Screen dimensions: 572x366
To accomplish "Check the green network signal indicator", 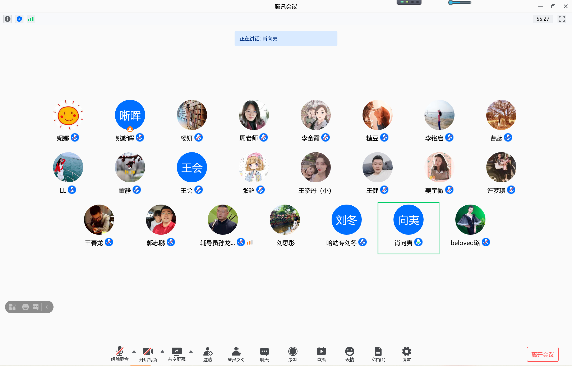I will (31, 19).
